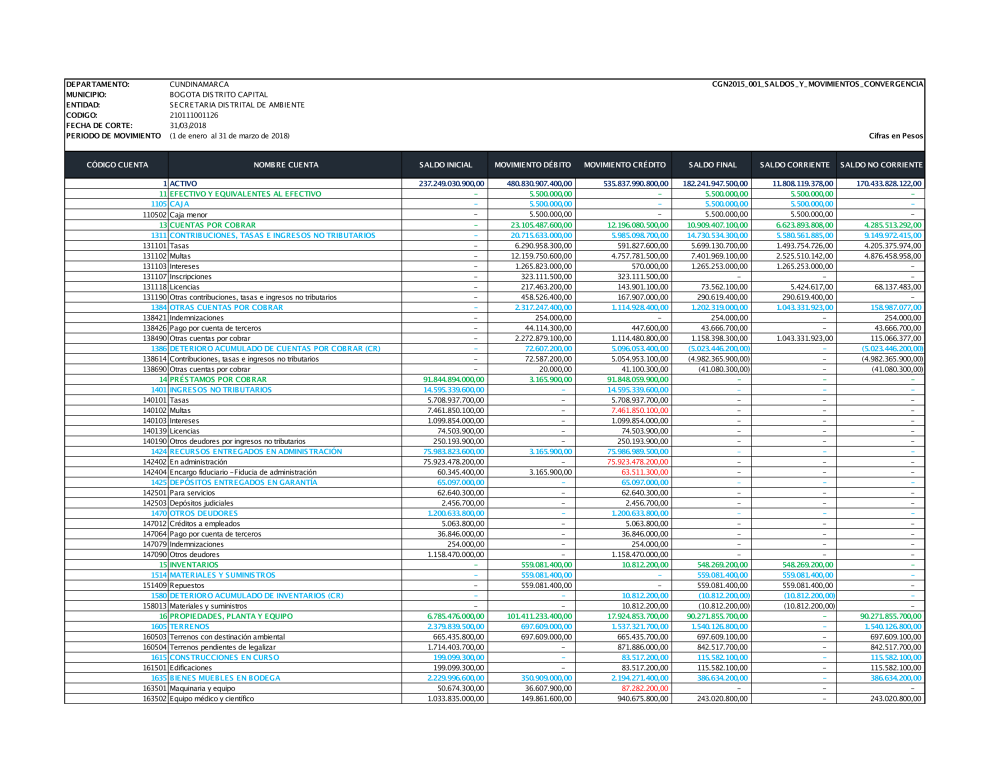Select account code 131190 cell

pos(154,297)
